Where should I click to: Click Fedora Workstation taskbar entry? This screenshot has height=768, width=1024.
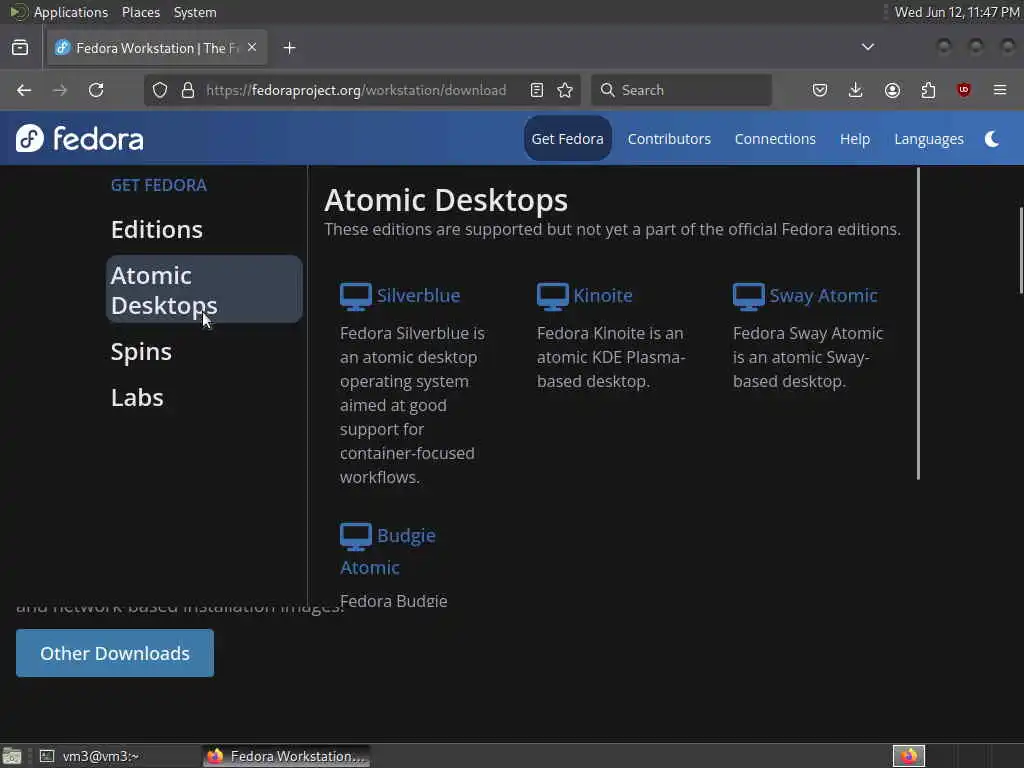[287, 756]
